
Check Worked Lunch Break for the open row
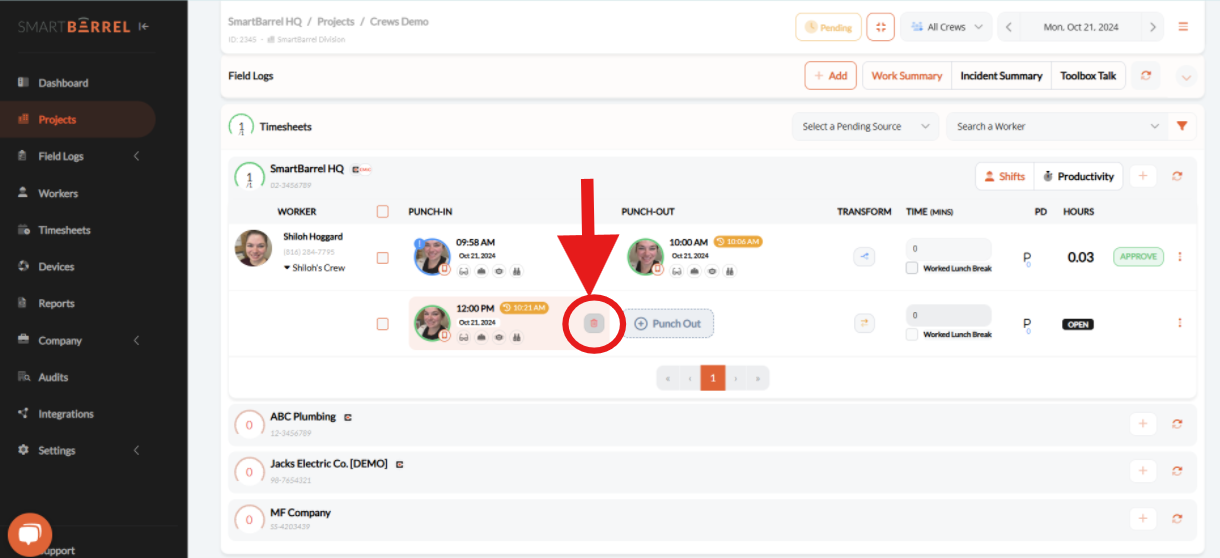(x=912, y=334)
